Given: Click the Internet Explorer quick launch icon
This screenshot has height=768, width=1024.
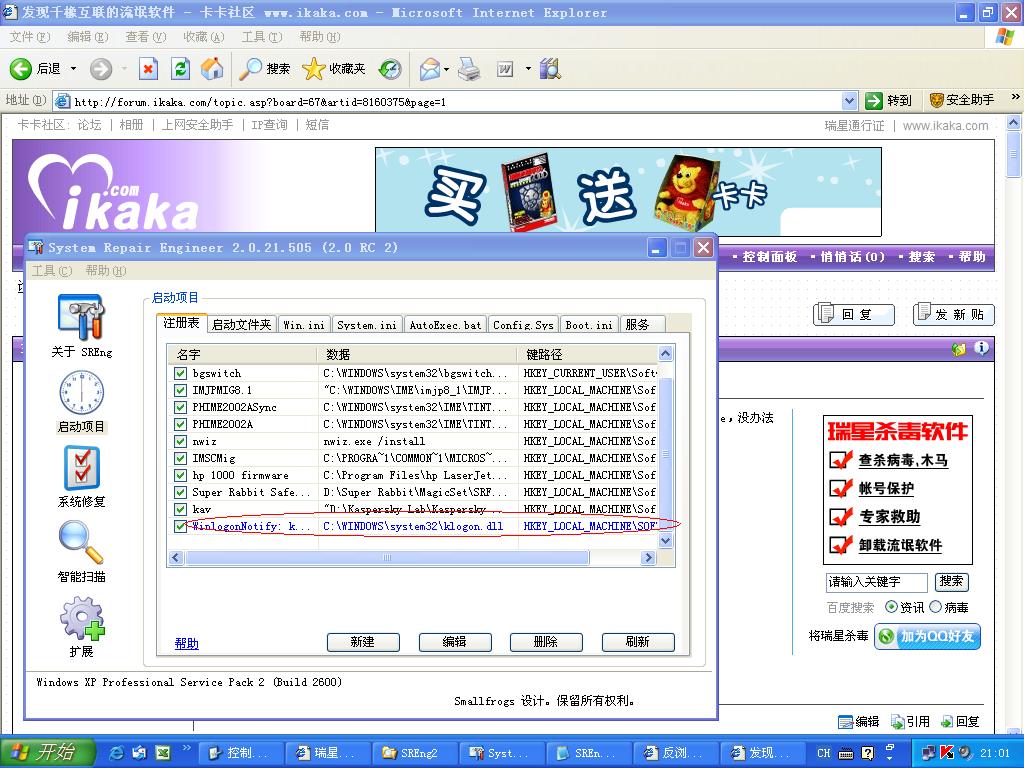Looking at the screenshot, I should click(x=116, y=753).
